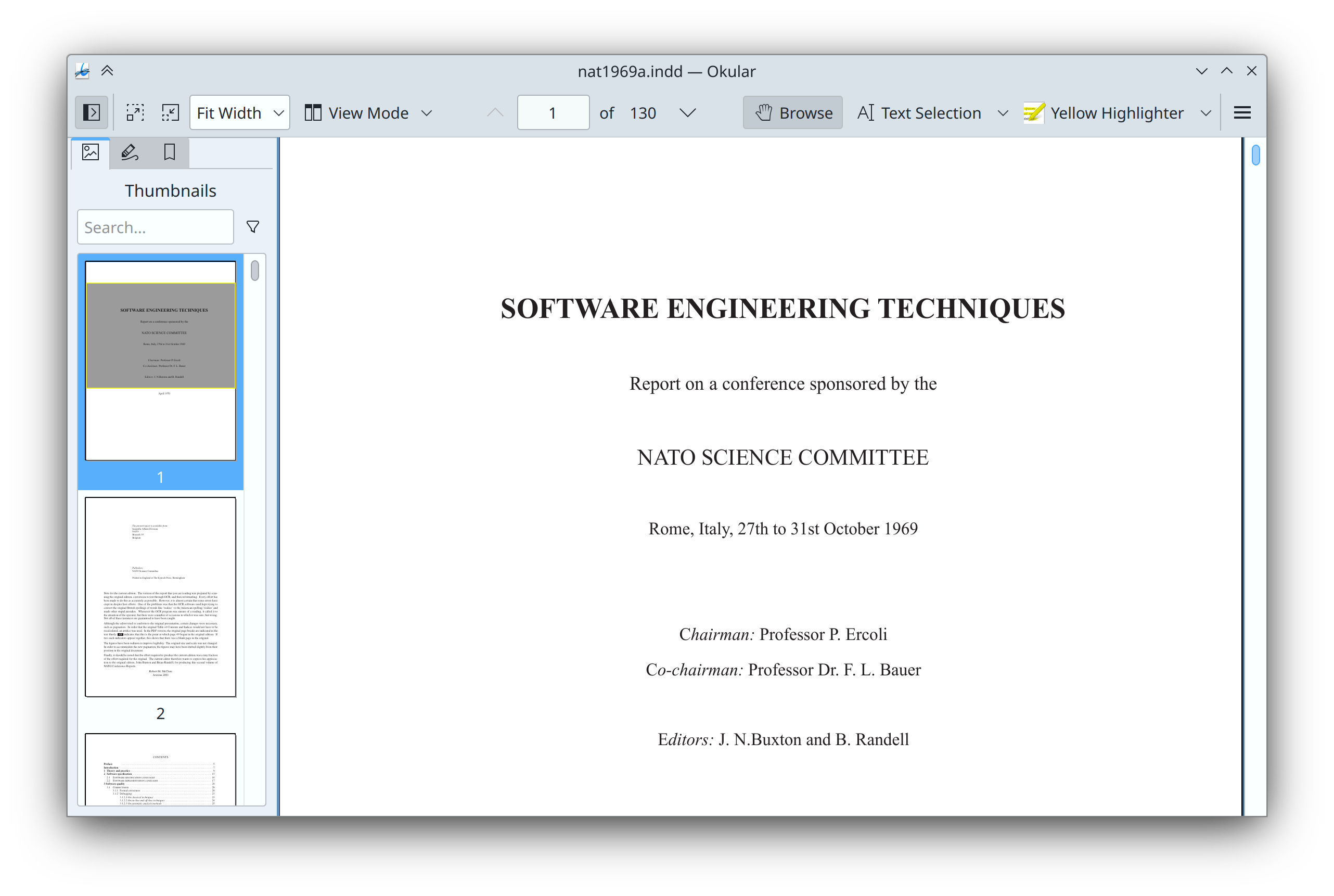
Task: Select the Yellow Highlighter annotation tool
Action: 1105,112
